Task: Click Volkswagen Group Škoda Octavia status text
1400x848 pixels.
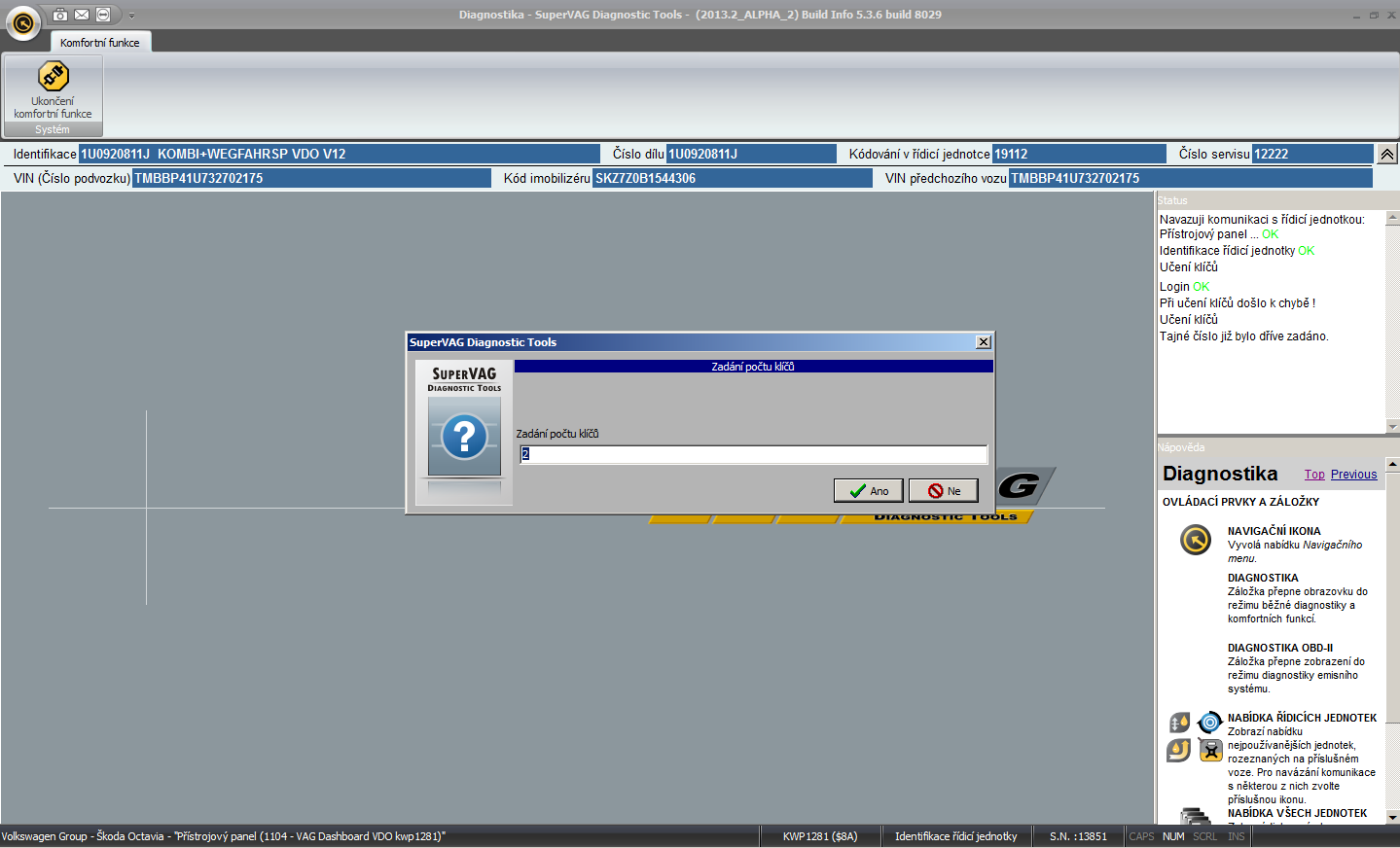Action: (224, 836)
